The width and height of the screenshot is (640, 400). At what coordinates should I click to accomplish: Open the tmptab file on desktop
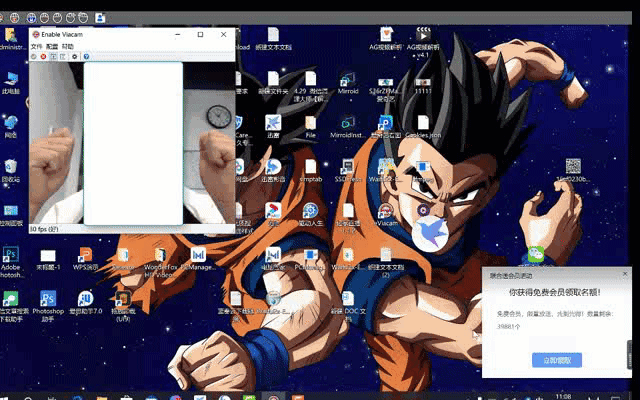click(x=311, y=171)
